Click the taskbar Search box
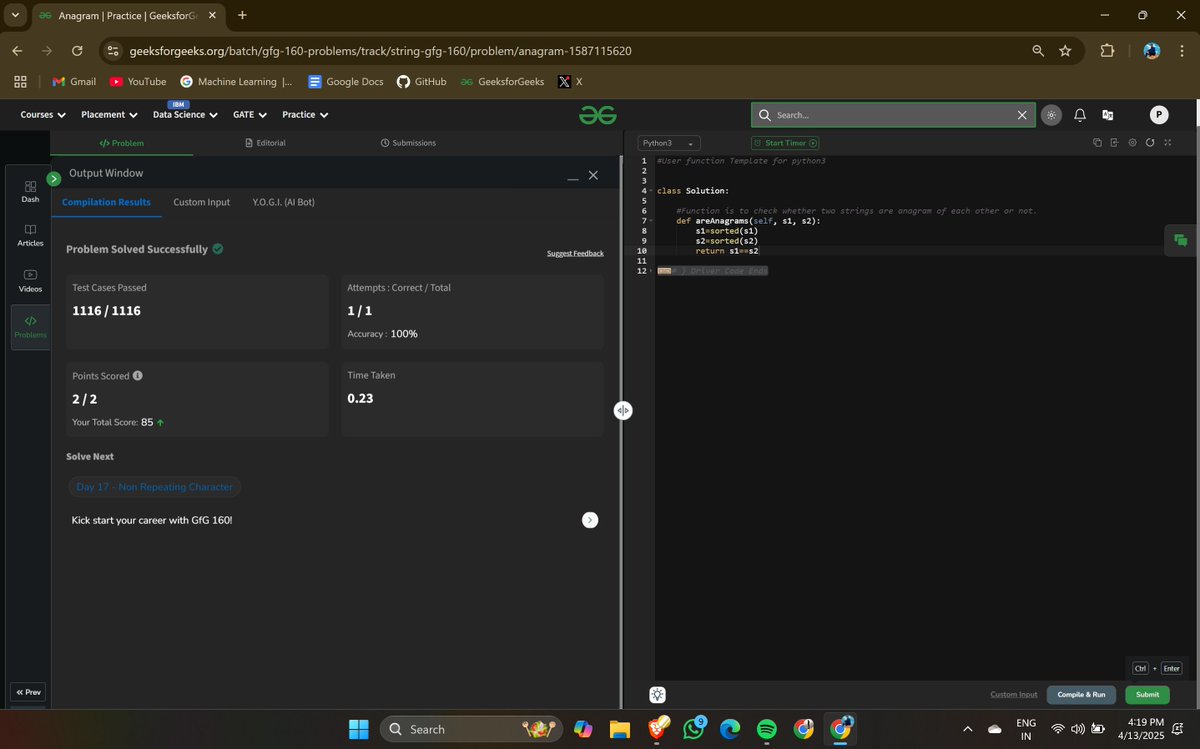The width and height of the screenshot is (1200, 749). [471, 729]
